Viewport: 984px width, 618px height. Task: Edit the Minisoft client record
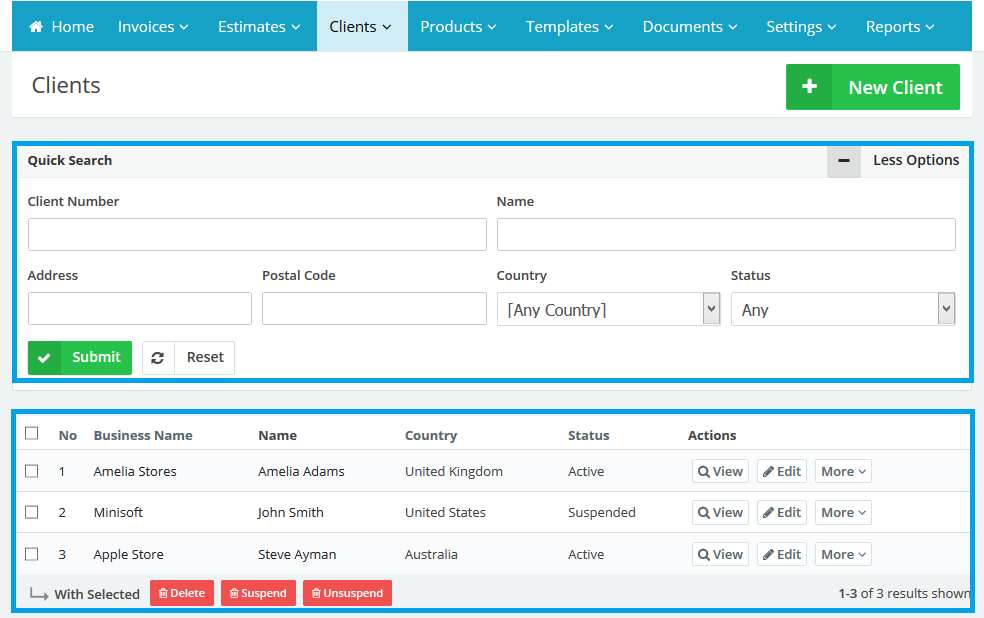(781, 512)
